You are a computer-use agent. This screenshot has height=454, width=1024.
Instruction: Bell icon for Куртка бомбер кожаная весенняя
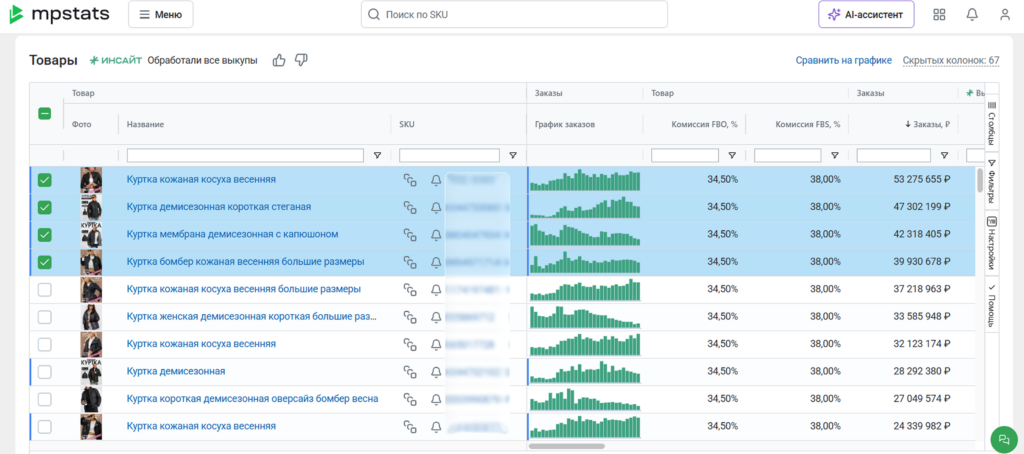tap(436, 262)
